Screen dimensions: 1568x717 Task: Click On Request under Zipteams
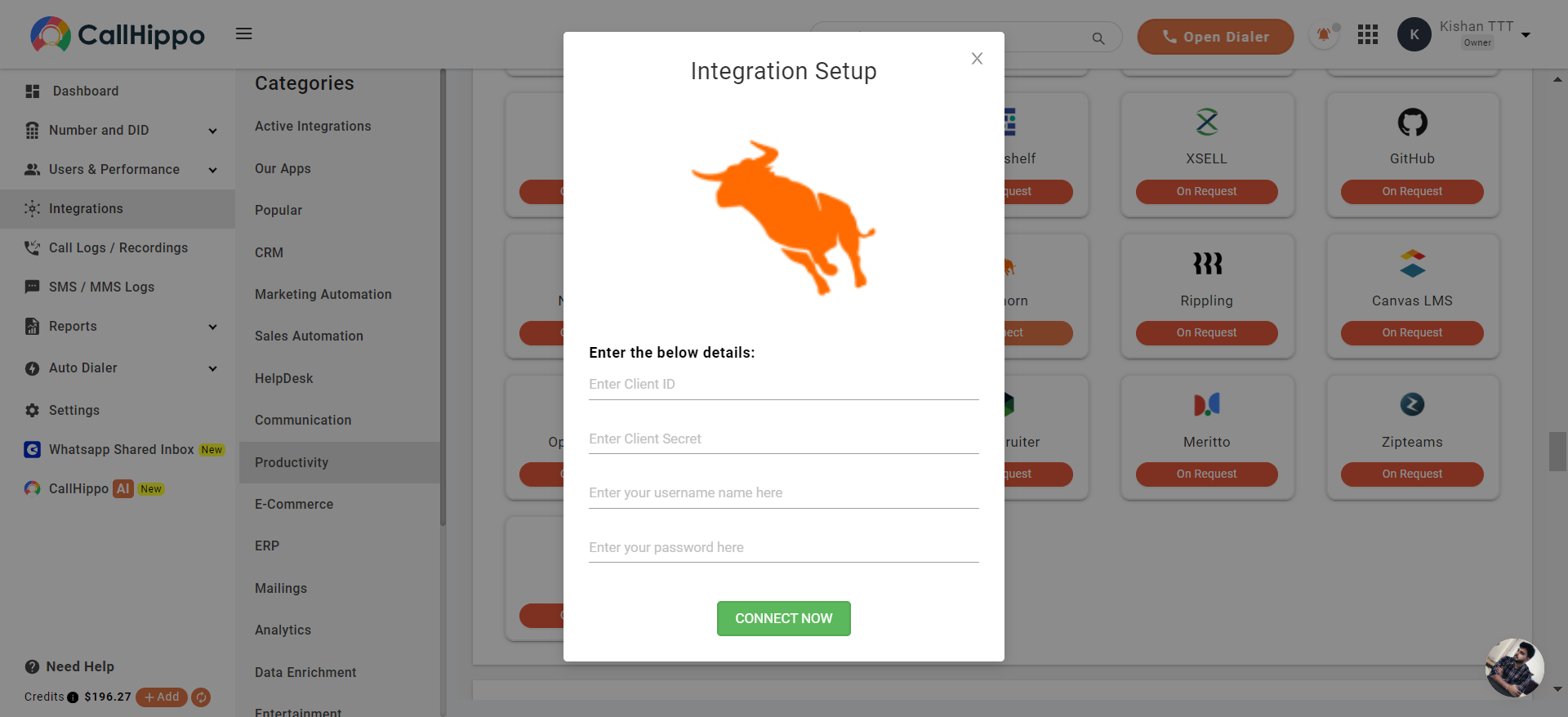point(1412,474)
